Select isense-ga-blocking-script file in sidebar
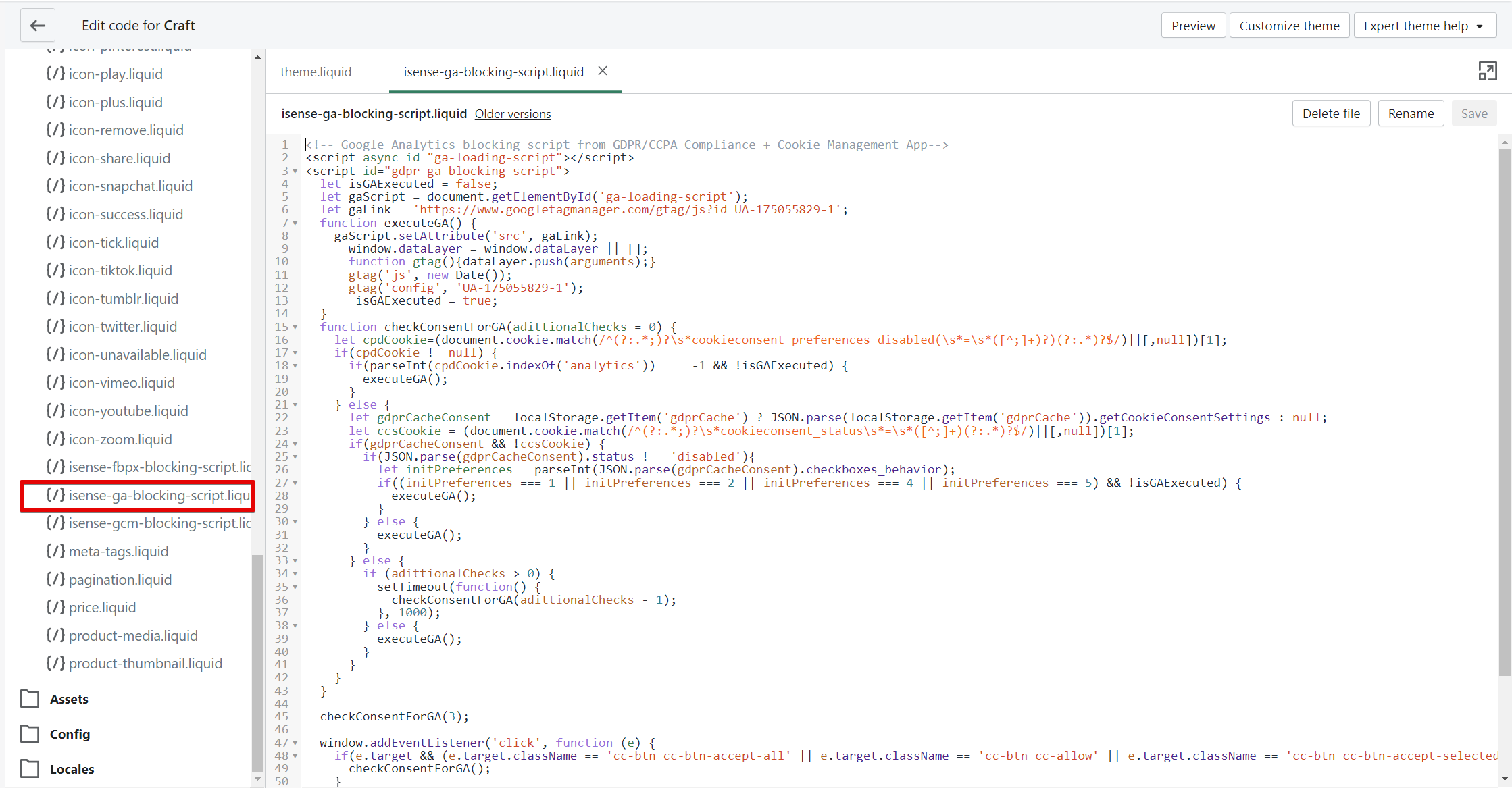The image size is (1512, 788). 148,496
